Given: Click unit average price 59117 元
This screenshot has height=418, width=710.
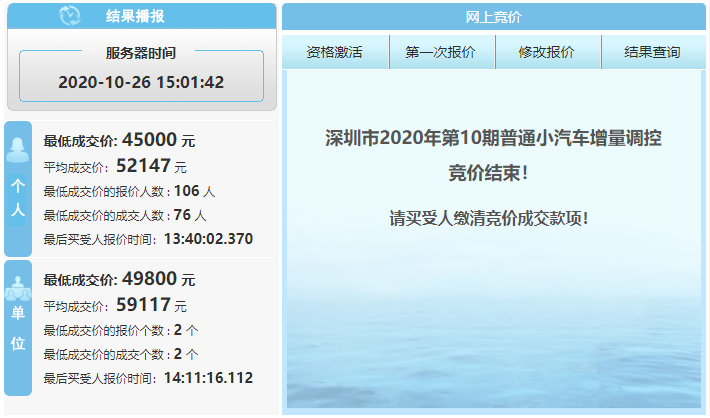Looking at the screenshot, I should point(151,305).
